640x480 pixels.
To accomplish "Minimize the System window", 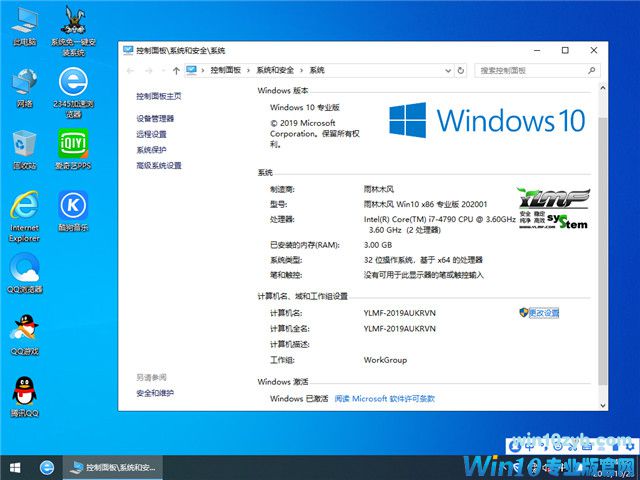I will click(537, 50).
